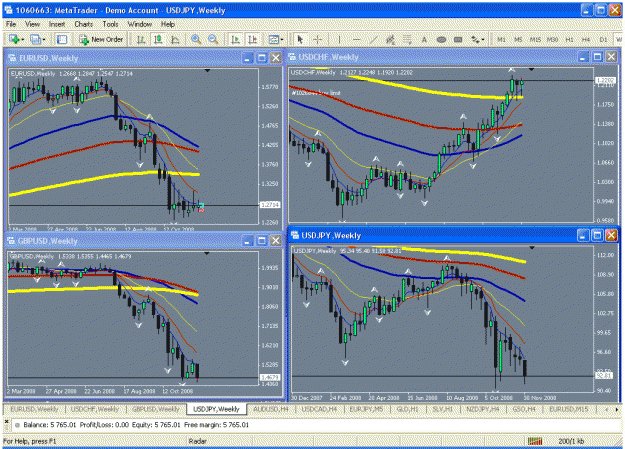Viewport: 625px width, 449px height.
Task: Switch to the USDCAD,H4 chart tab
Action: (x=319, y=409)
